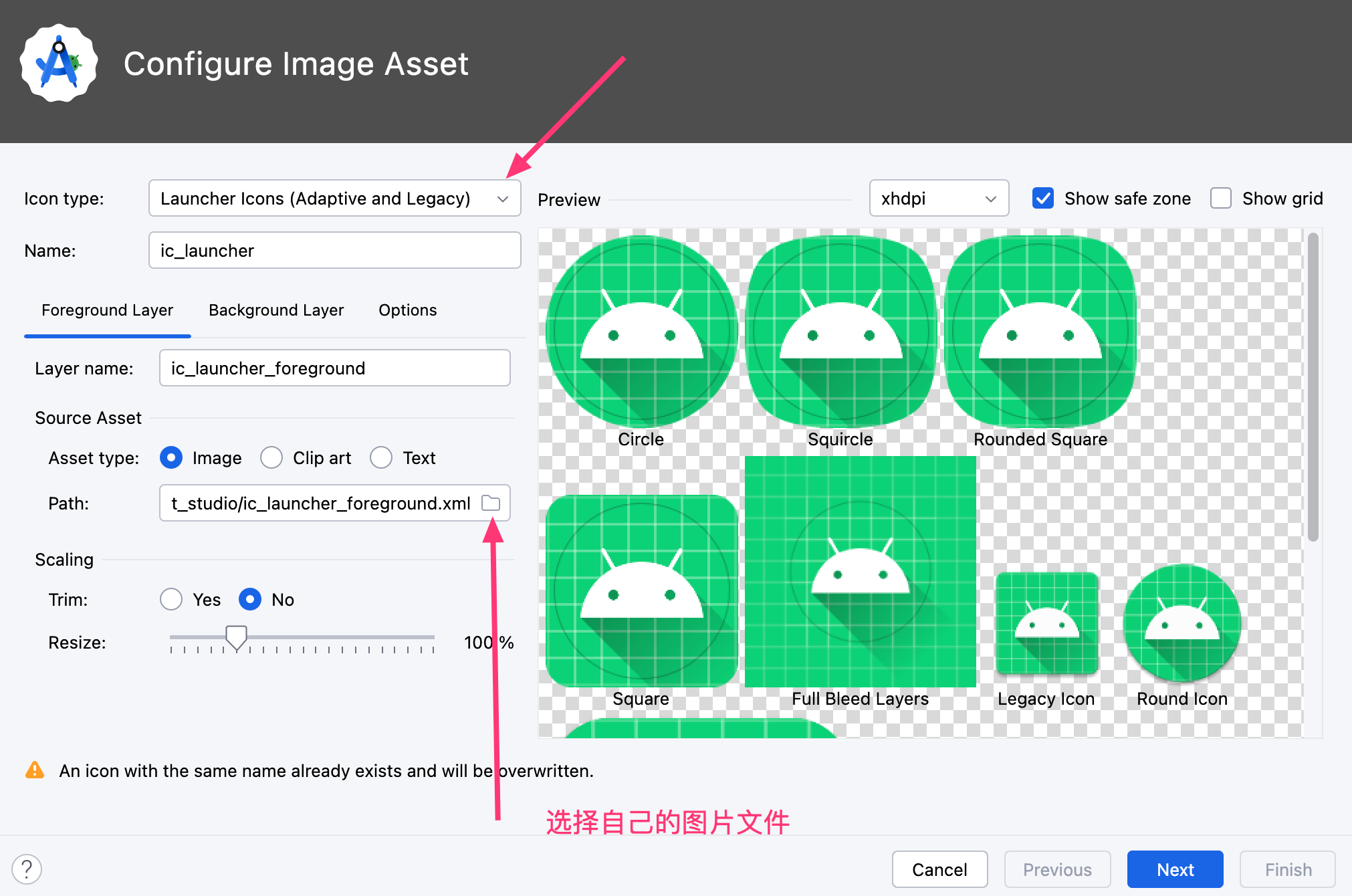Click the Cancel button

pyautogui.click(x=939, y=869)
